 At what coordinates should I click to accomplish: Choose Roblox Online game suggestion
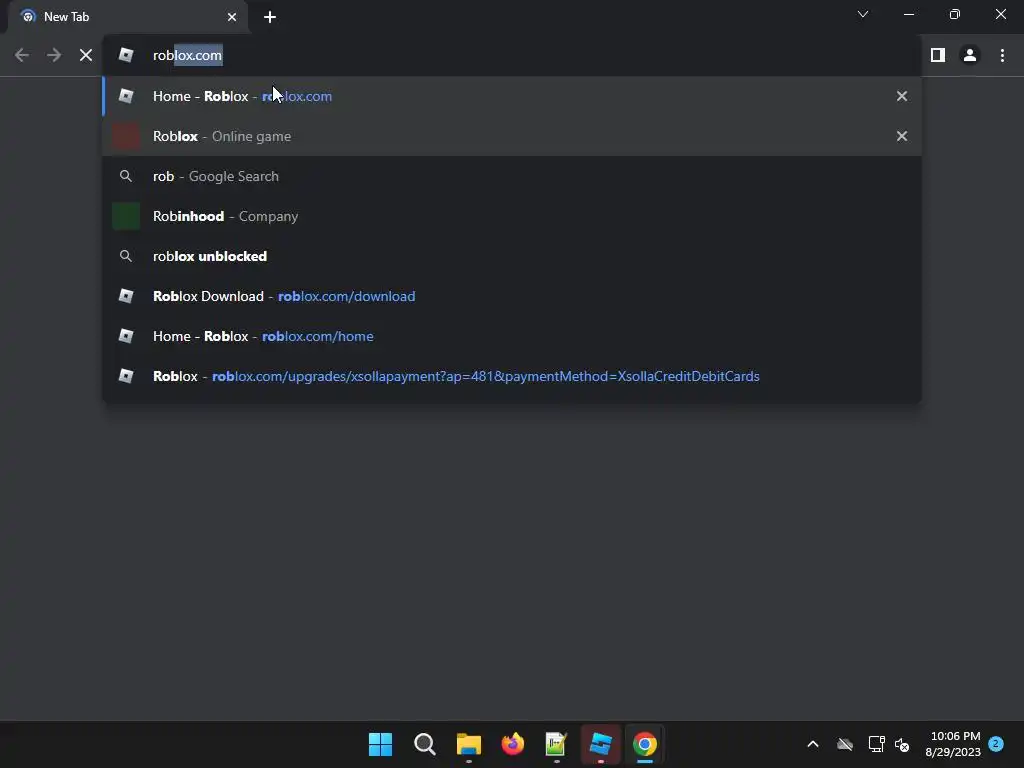pos(512,136)
